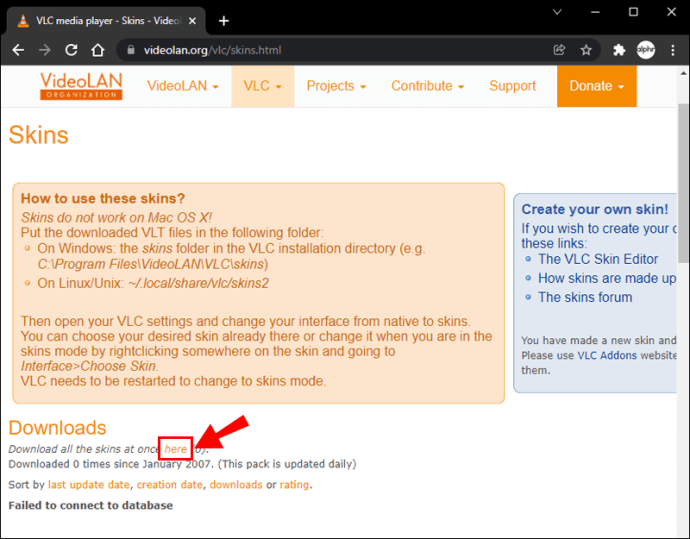Open the VLC Addons website link

click(607, 355)
